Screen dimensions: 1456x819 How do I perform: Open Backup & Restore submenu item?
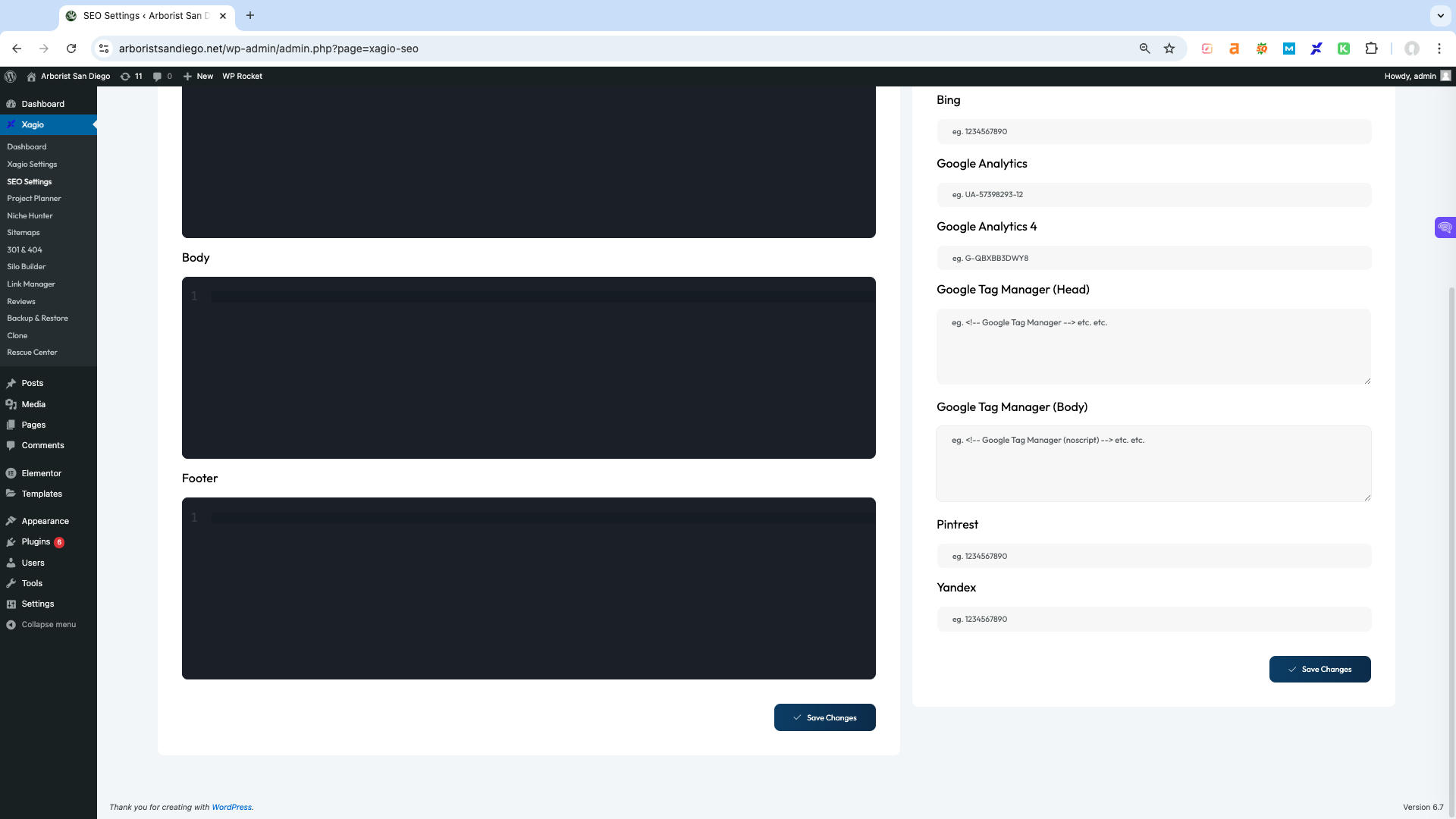pos(37,318)
